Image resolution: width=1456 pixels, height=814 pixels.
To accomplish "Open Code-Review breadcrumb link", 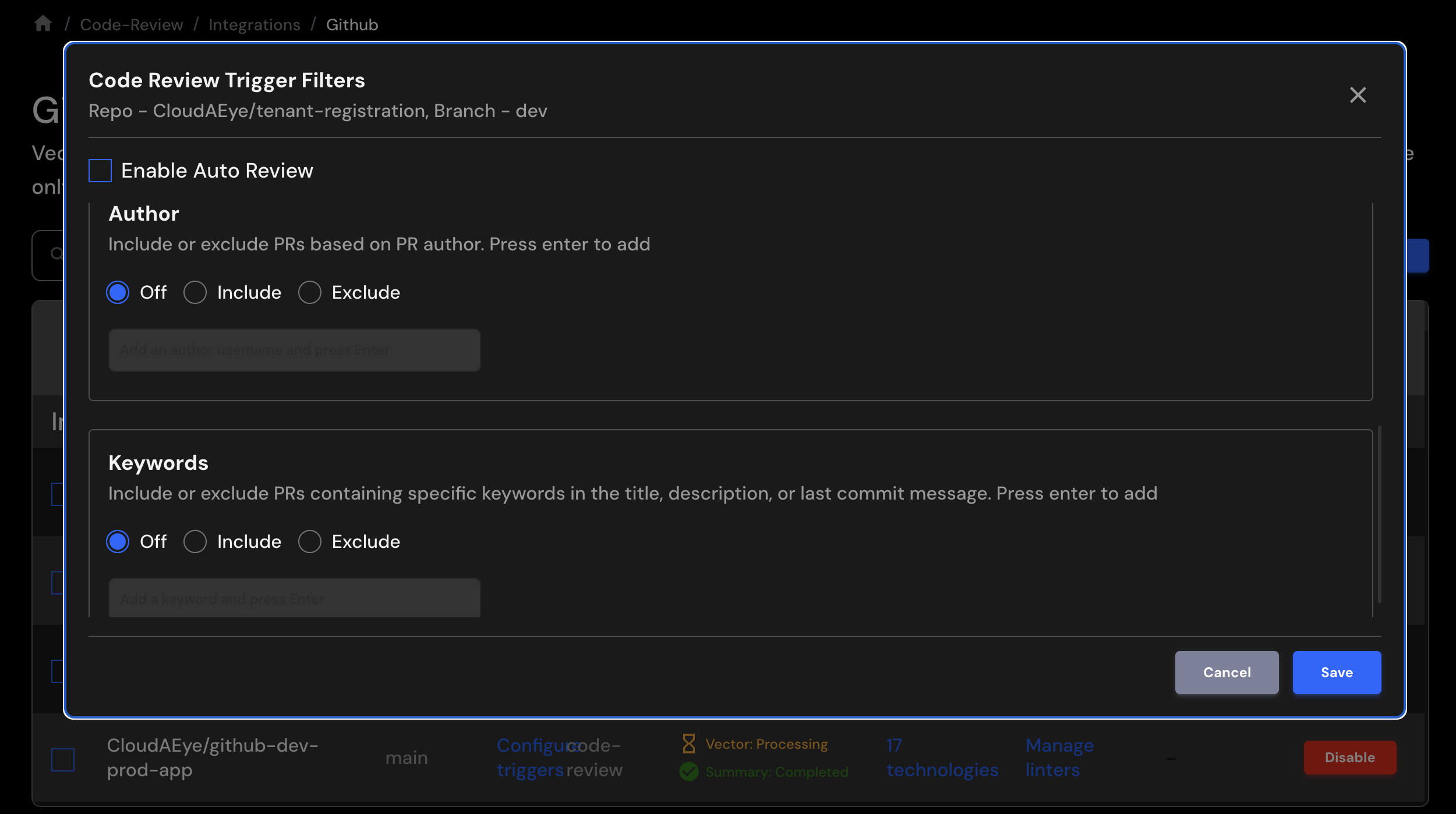I will [x=132, y=24].
